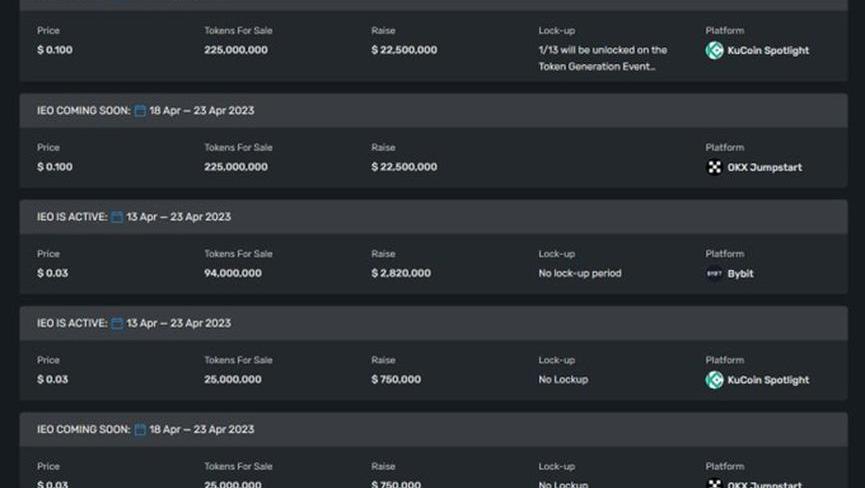Viewport: 865px width, 488px height.
Task: Click calendar icon beside first 18 Apr date
Action: coord(140,111)
